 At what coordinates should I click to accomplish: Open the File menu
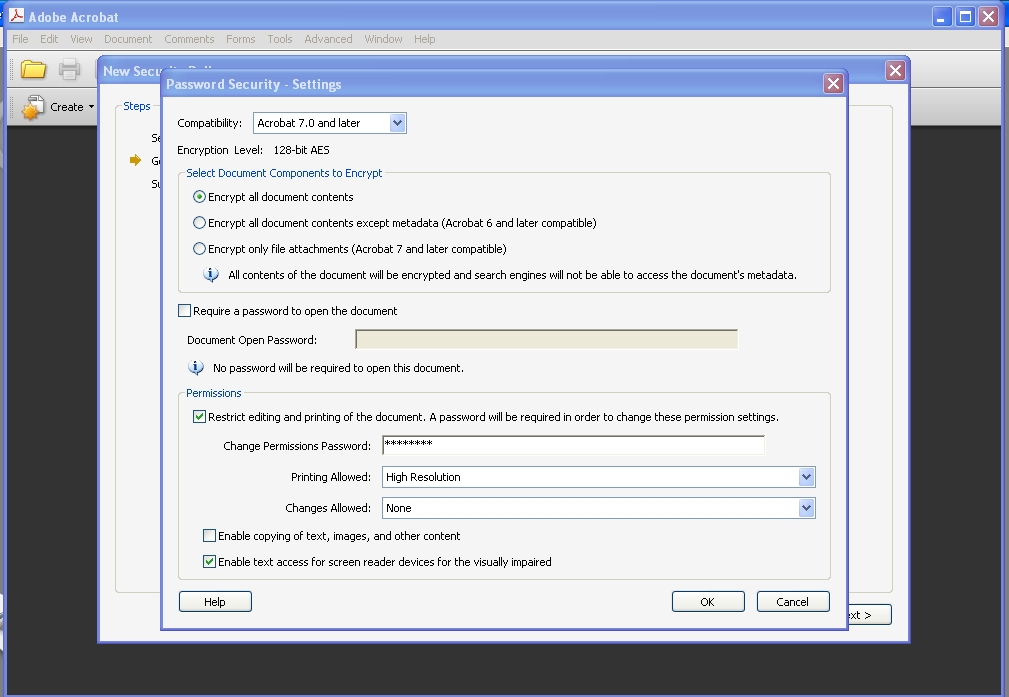(21, 39)
